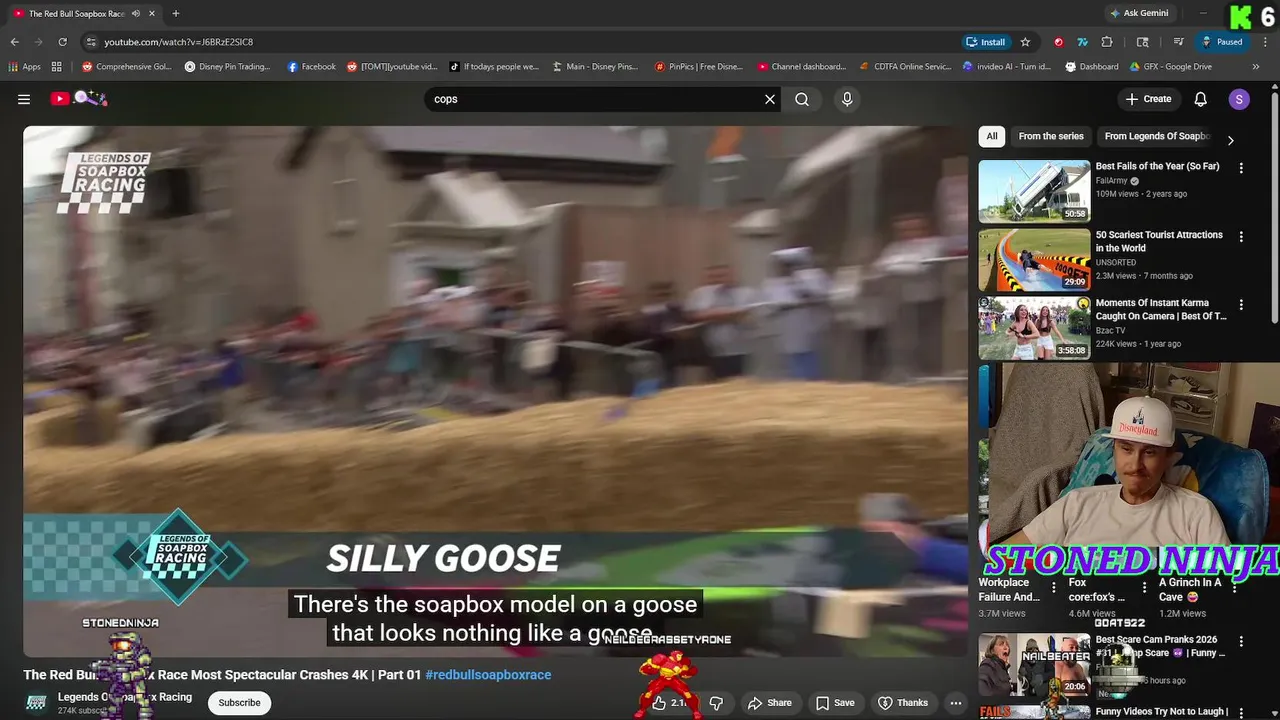This screenshot has width=1280, height=720.
Task: Share the video
Action: tap(770, 703)
